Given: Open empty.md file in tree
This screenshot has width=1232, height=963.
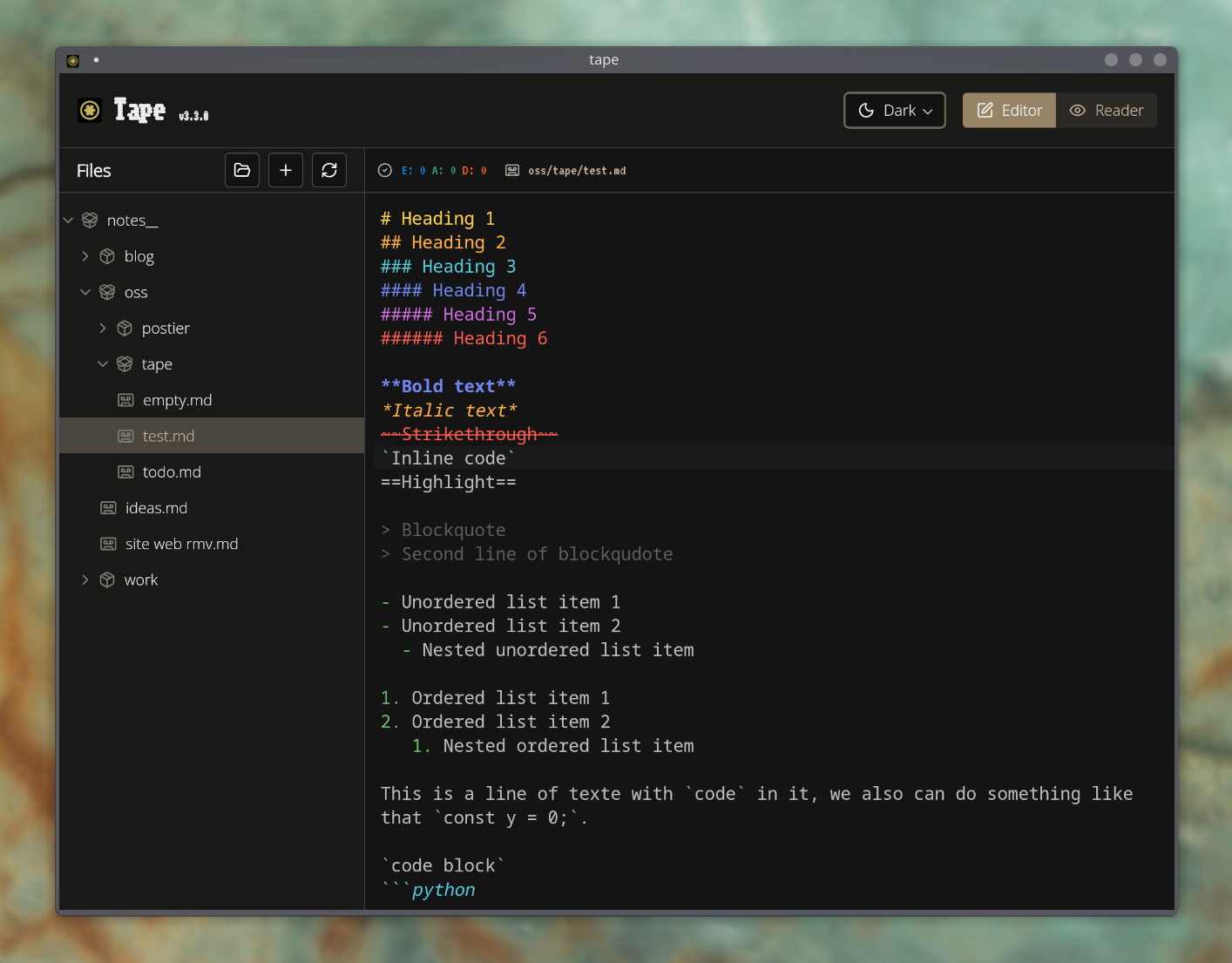Looking at the screenshot, I should pyautogui.click(x=177, y=400).
